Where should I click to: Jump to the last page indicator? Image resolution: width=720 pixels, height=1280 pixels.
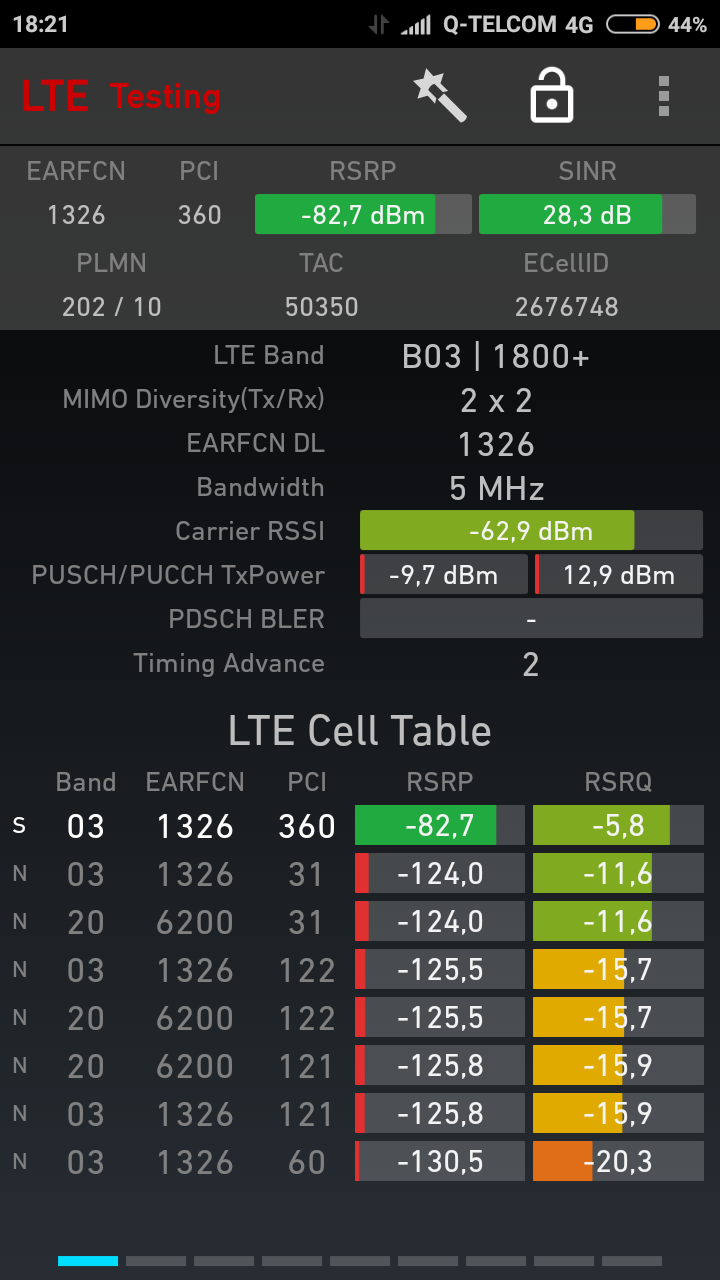[632, 1261]
